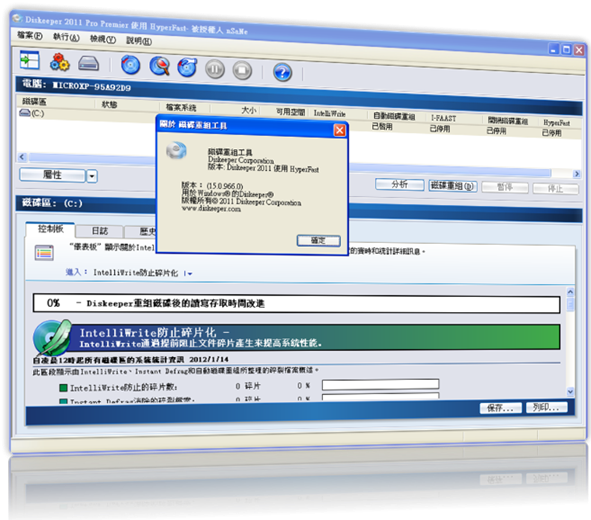Click the IntelliWrite feather disc logo
The height and width of the screenshot is (520, 591).
(52, 338)
